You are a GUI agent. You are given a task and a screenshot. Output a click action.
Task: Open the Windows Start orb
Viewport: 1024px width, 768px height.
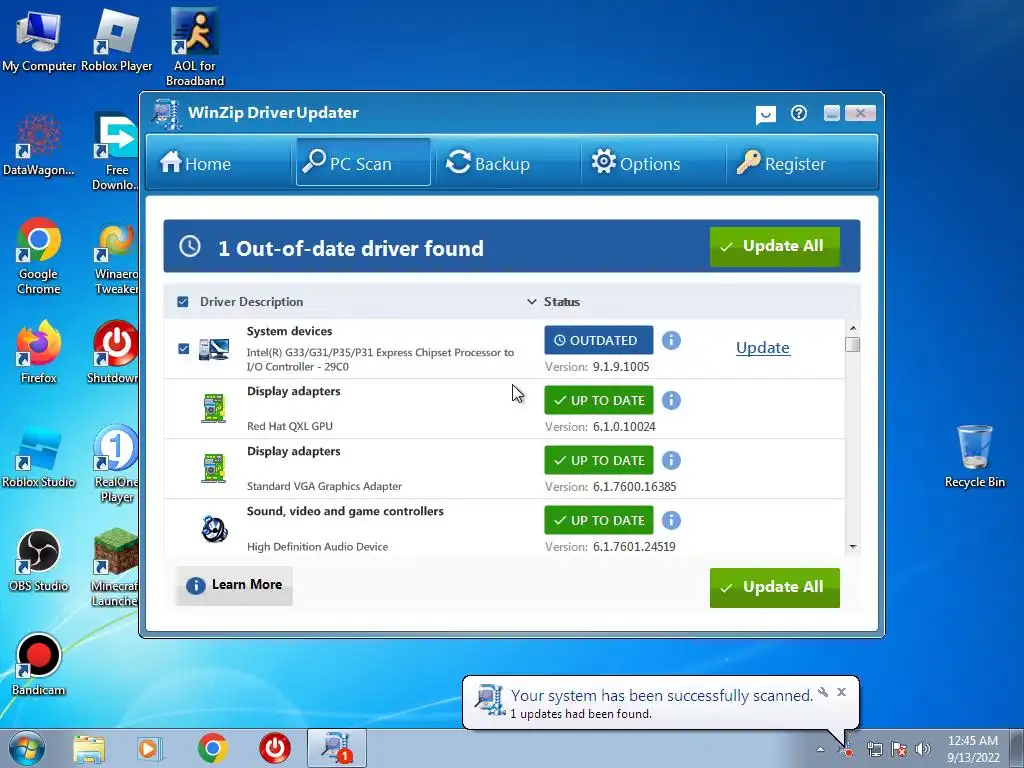(x=27, y=748)
